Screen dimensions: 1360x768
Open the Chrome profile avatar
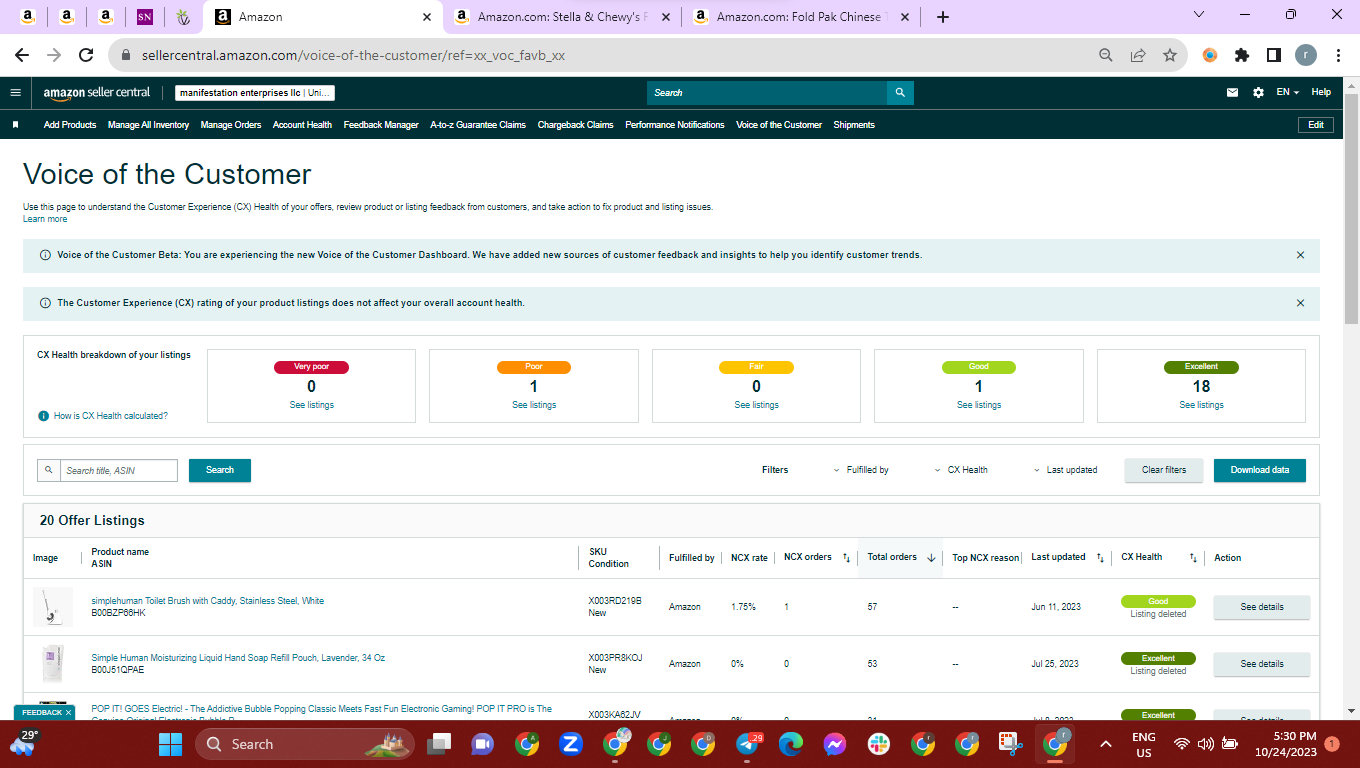[1306, 55]
